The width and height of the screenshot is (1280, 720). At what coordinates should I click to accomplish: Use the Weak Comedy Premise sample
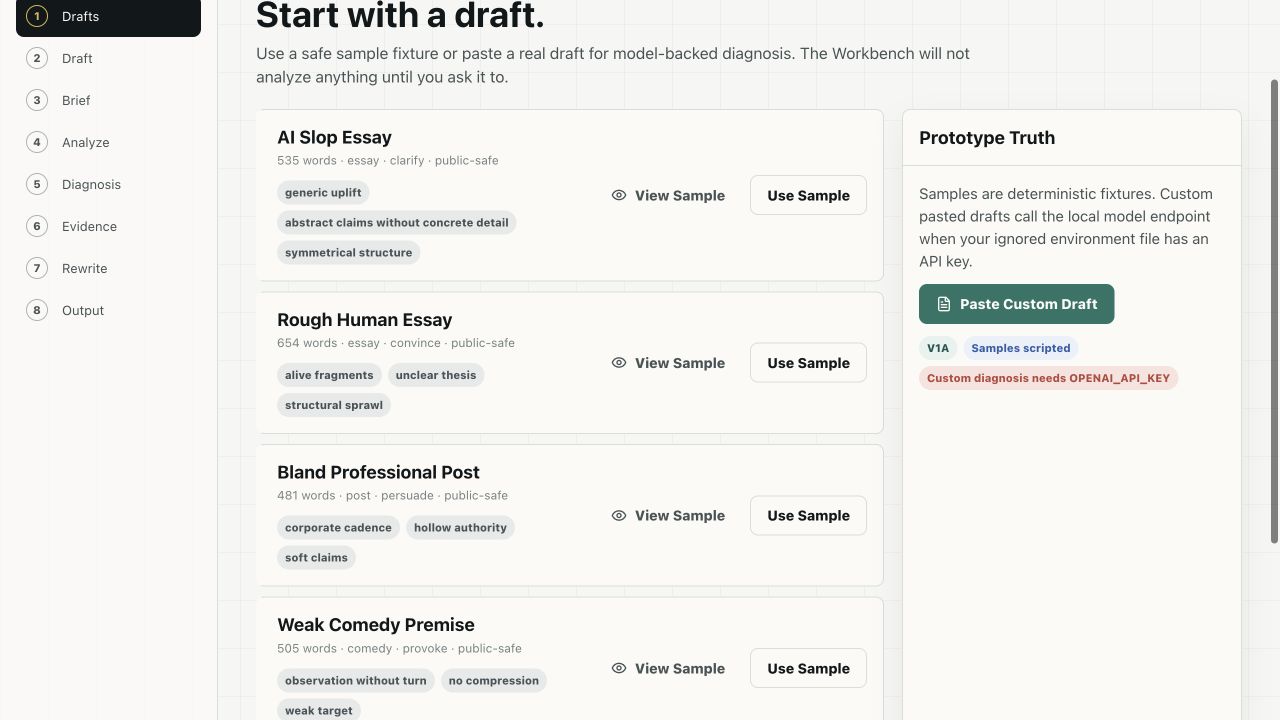(x=808, y=669)
